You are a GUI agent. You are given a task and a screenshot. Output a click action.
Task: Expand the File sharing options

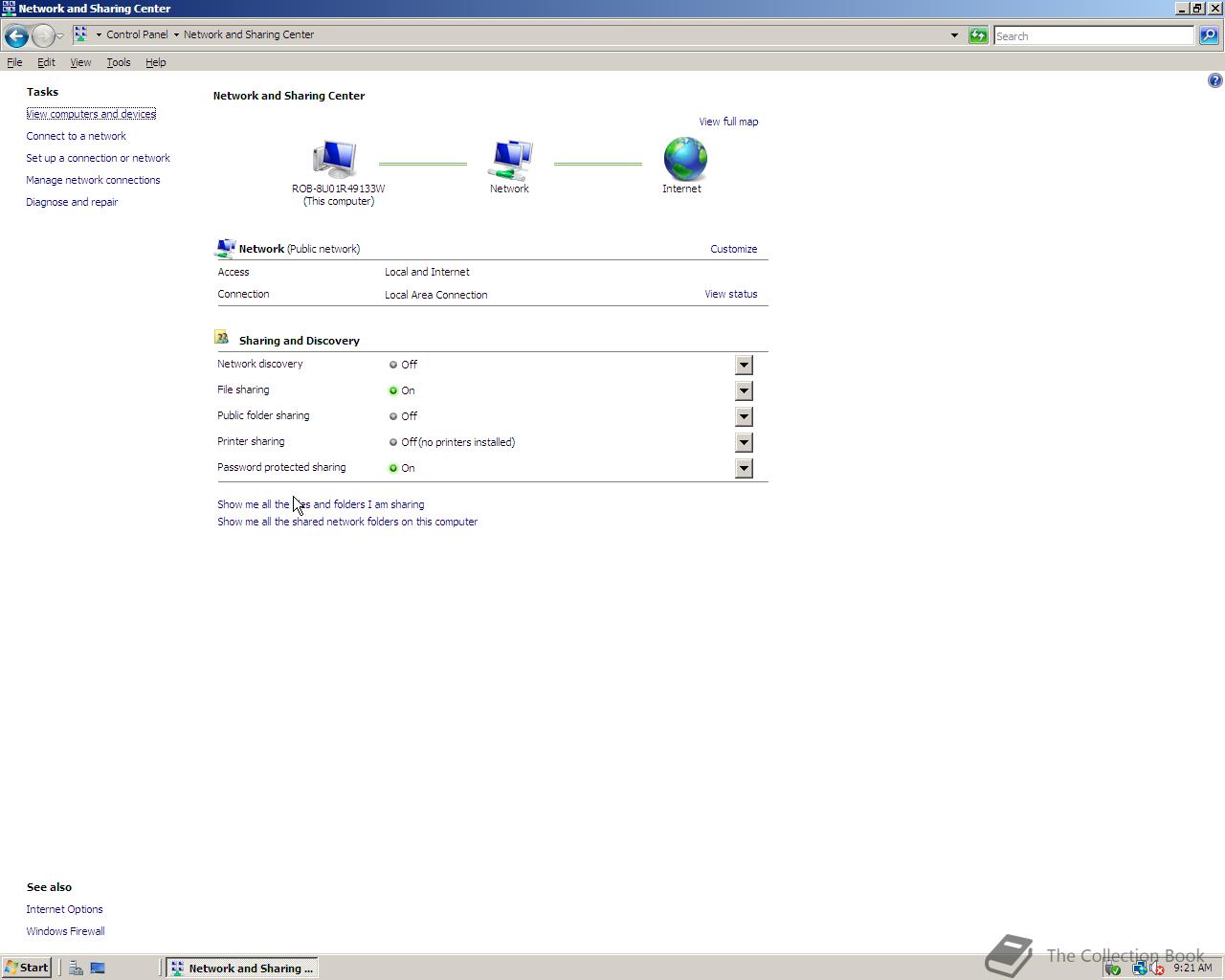744,390
